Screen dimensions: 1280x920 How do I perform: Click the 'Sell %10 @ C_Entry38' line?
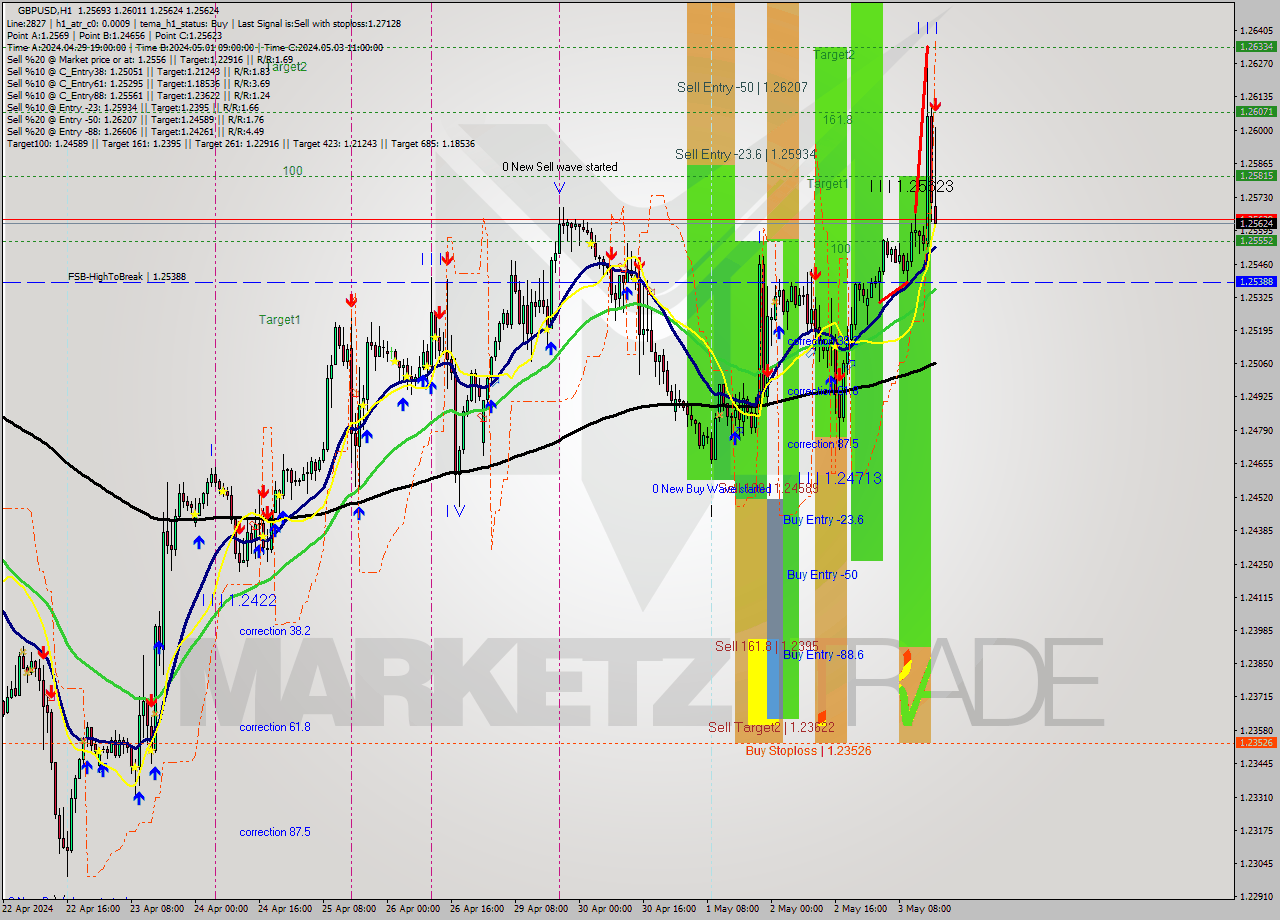pyautogui.click(x=138, y=71)
